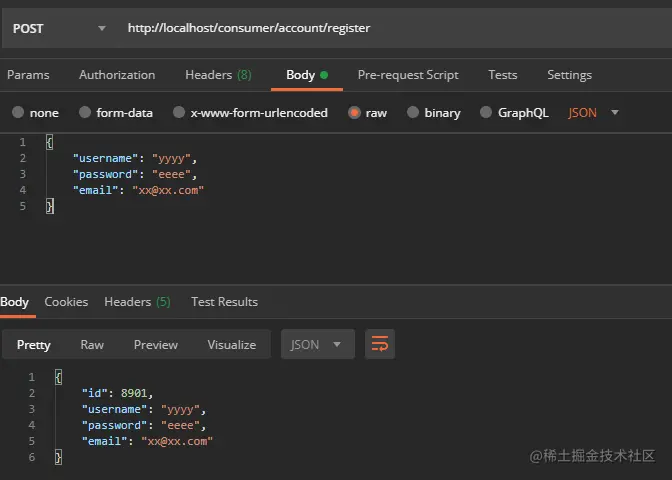The width and height of the screenshot is (672, 480).
Task: Switch to the Authorization tab
Action: [x=117, y=75]
